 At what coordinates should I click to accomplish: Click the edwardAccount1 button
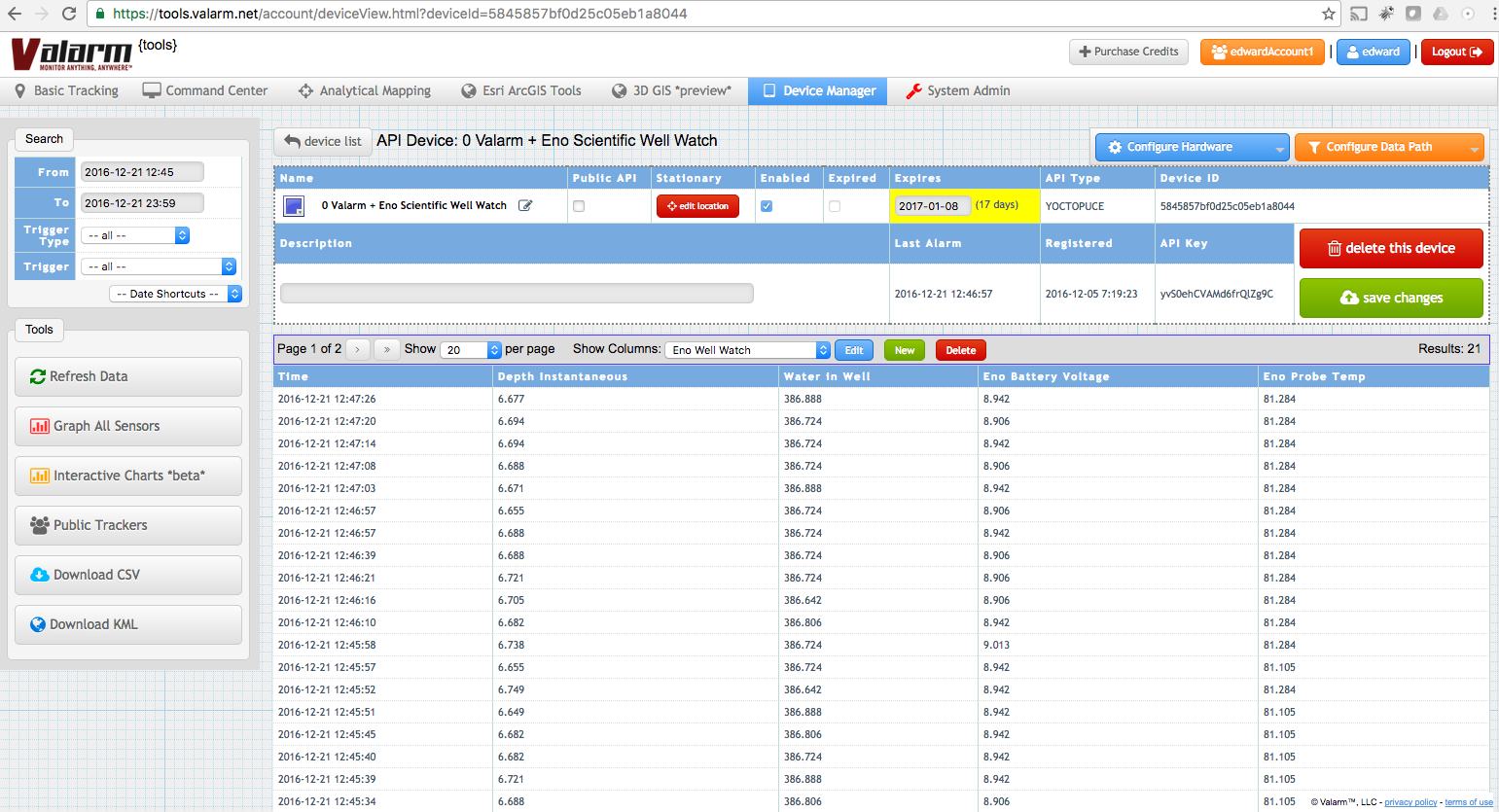point(1263,52)
